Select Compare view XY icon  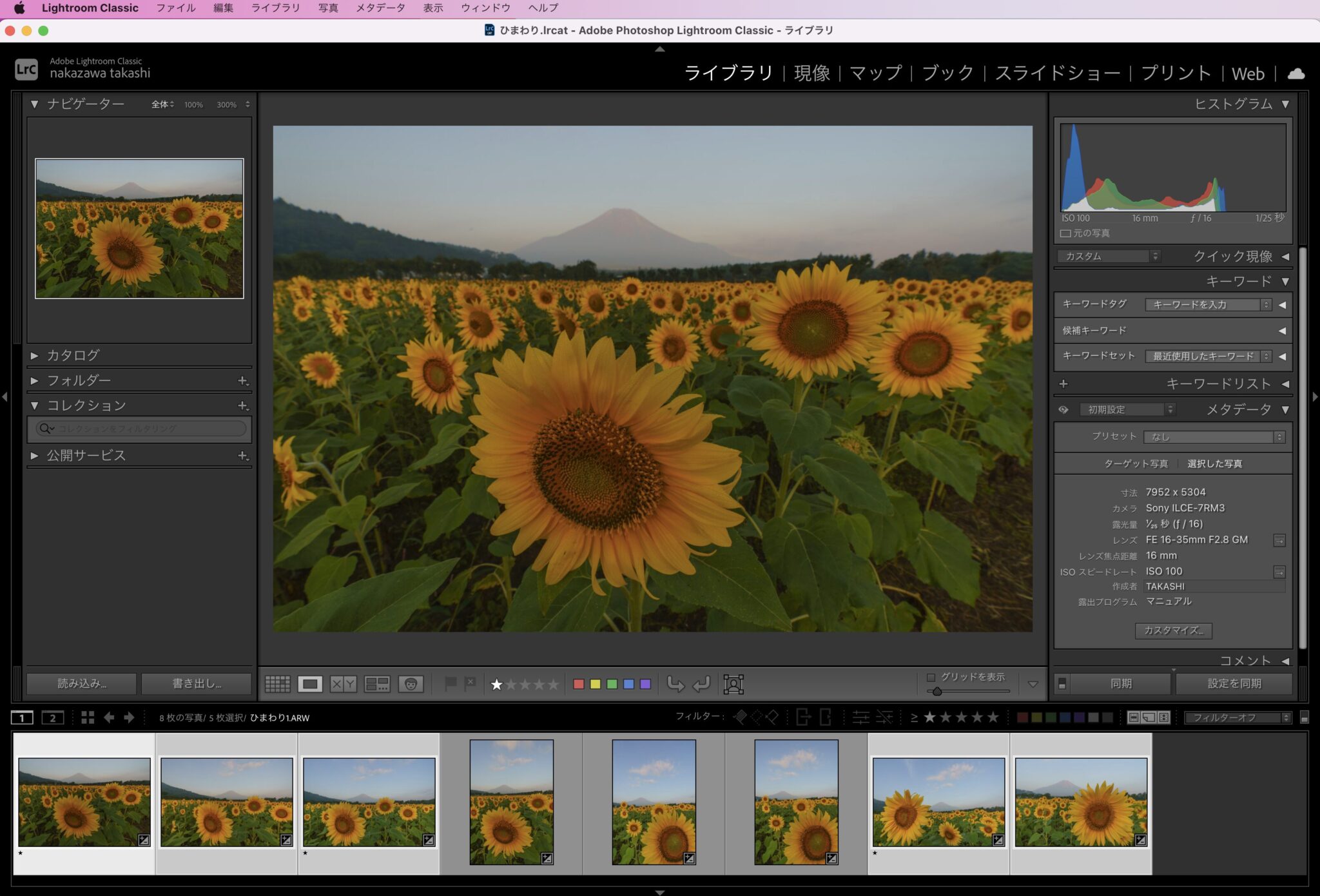click(x=343, y=684)
